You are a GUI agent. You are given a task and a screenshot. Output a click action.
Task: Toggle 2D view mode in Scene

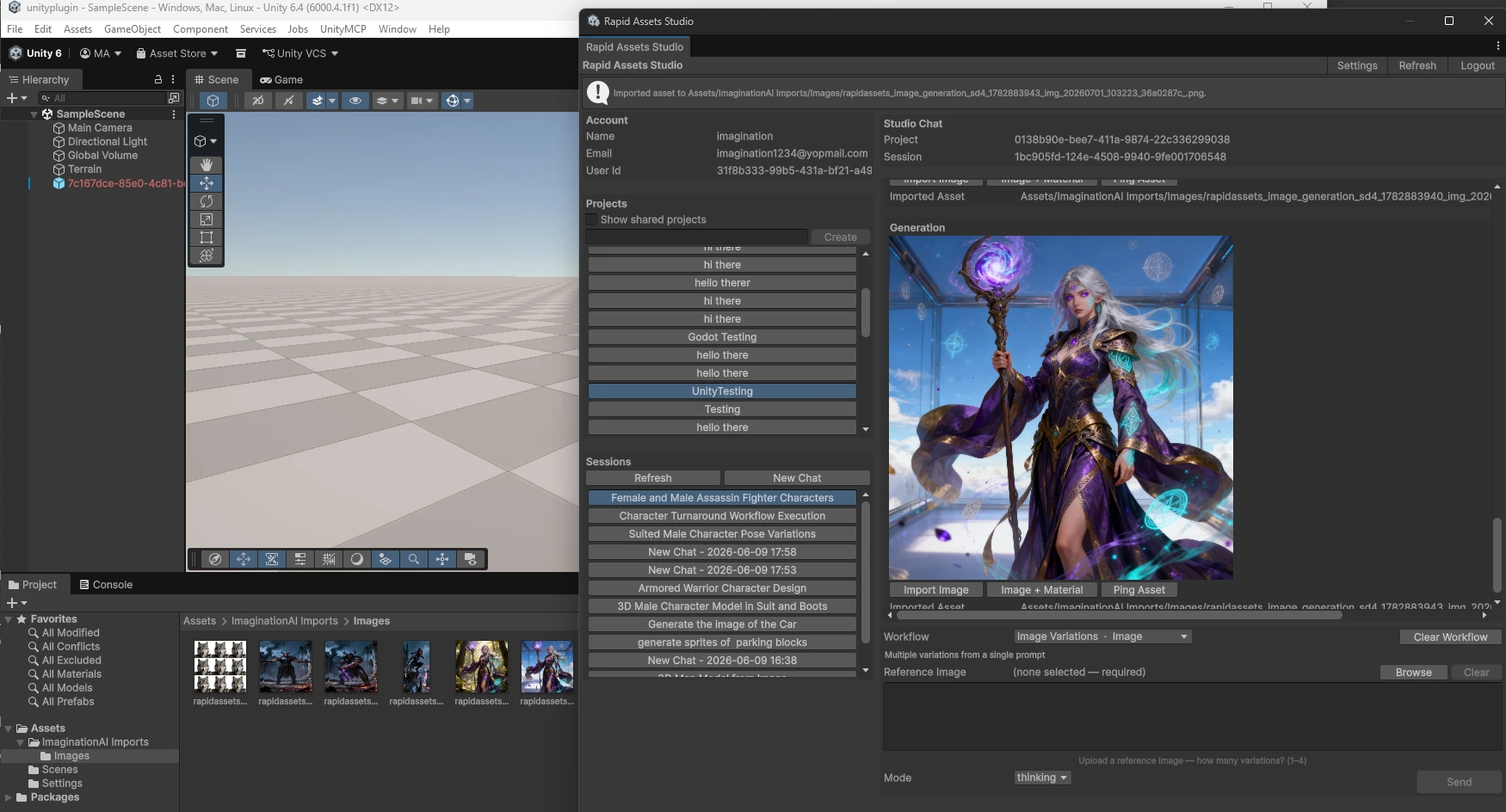pyautogui.click(x=257, y=101)
